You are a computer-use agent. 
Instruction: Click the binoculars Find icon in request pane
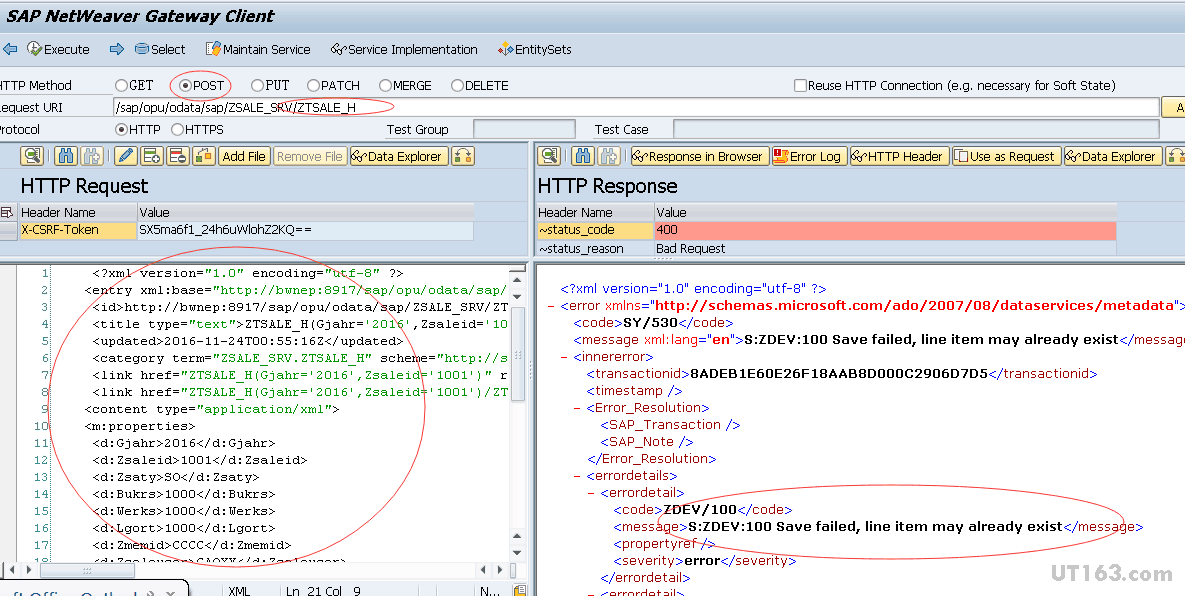click(66, 156)
